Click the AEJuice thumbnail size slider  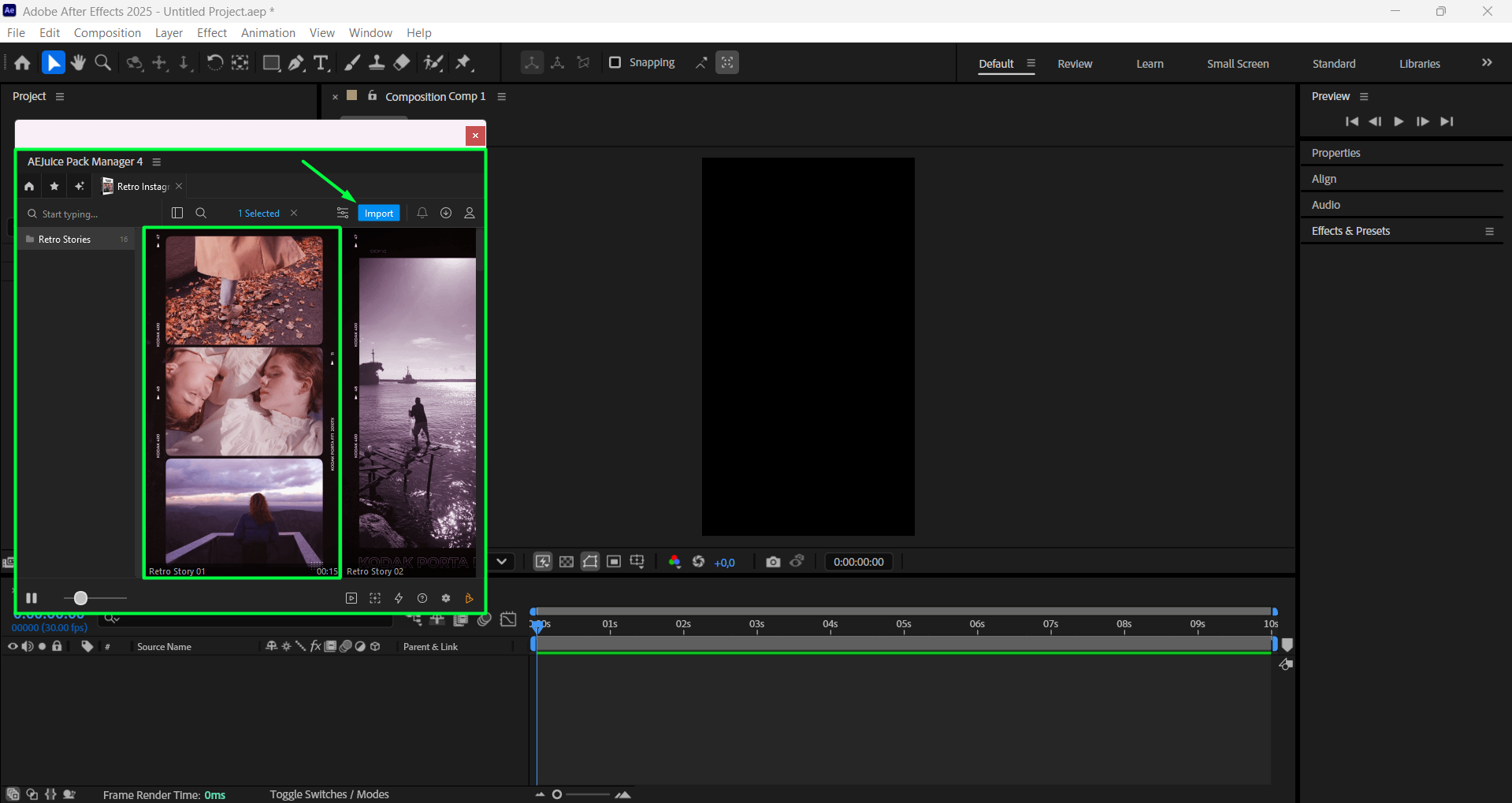coord(80,598)
